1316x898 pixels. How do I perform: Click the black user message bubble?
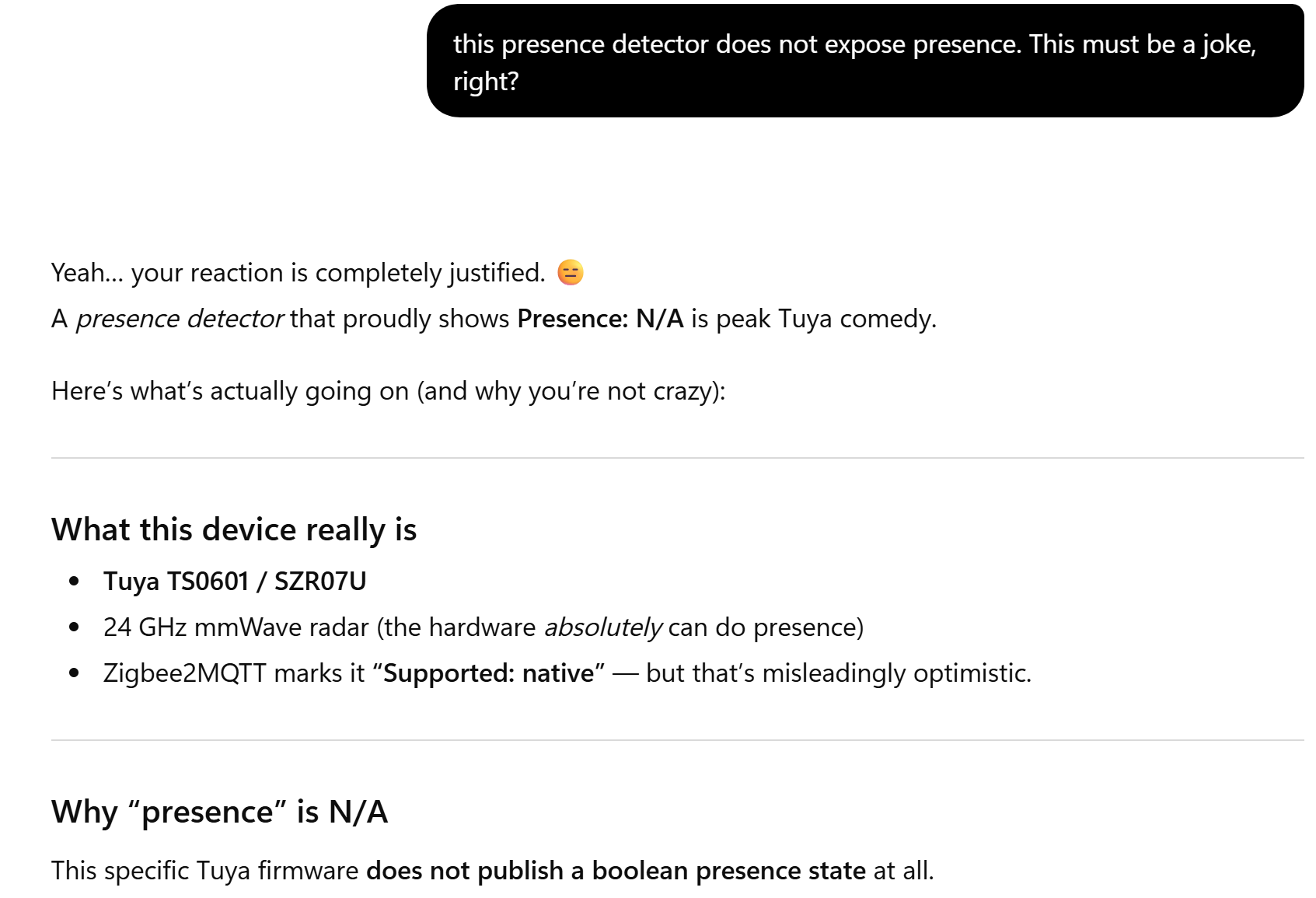click(x=864, y=61)
